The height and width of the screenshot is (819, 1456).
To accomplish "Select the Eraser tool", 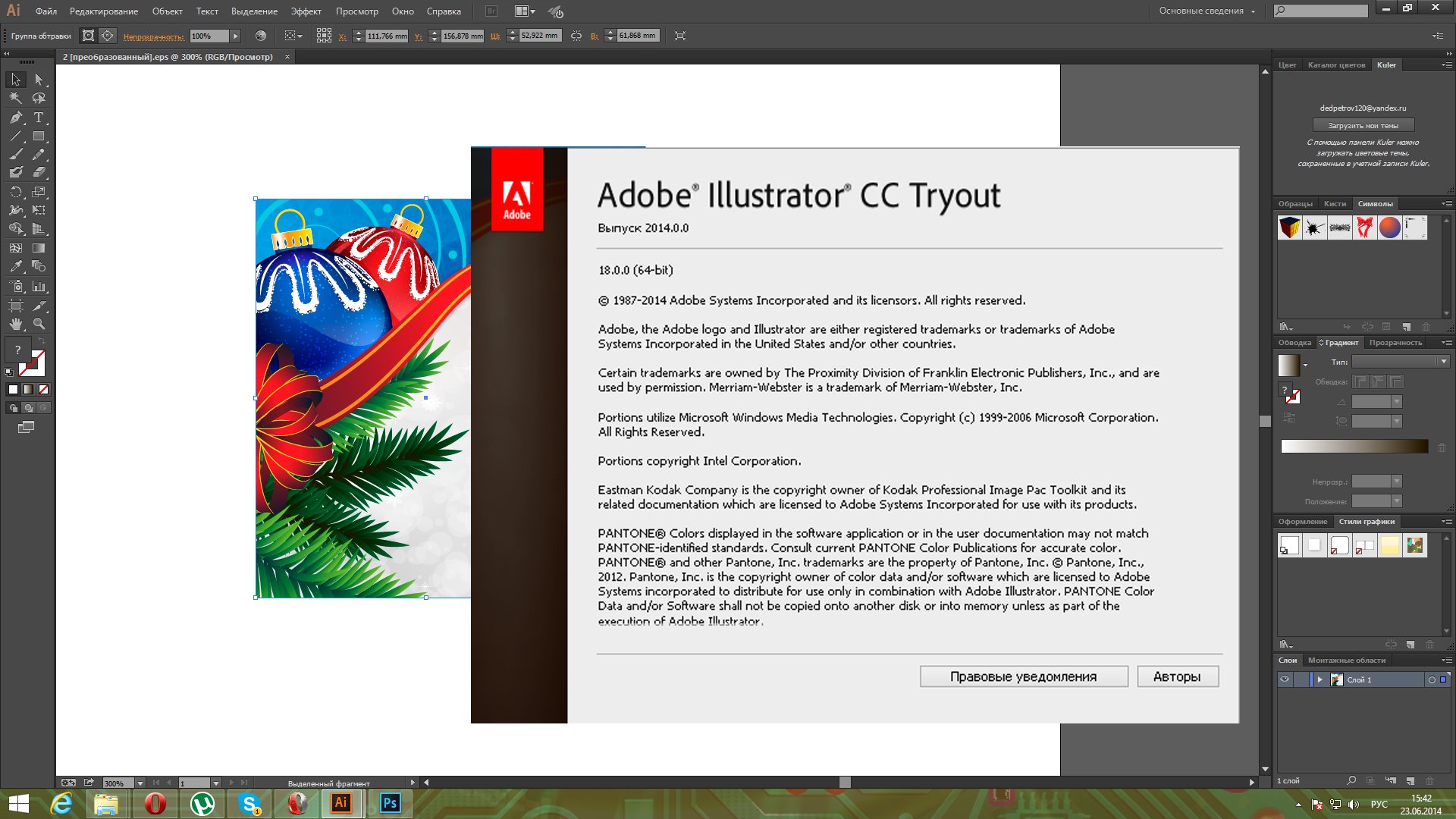I will [39, 173].
